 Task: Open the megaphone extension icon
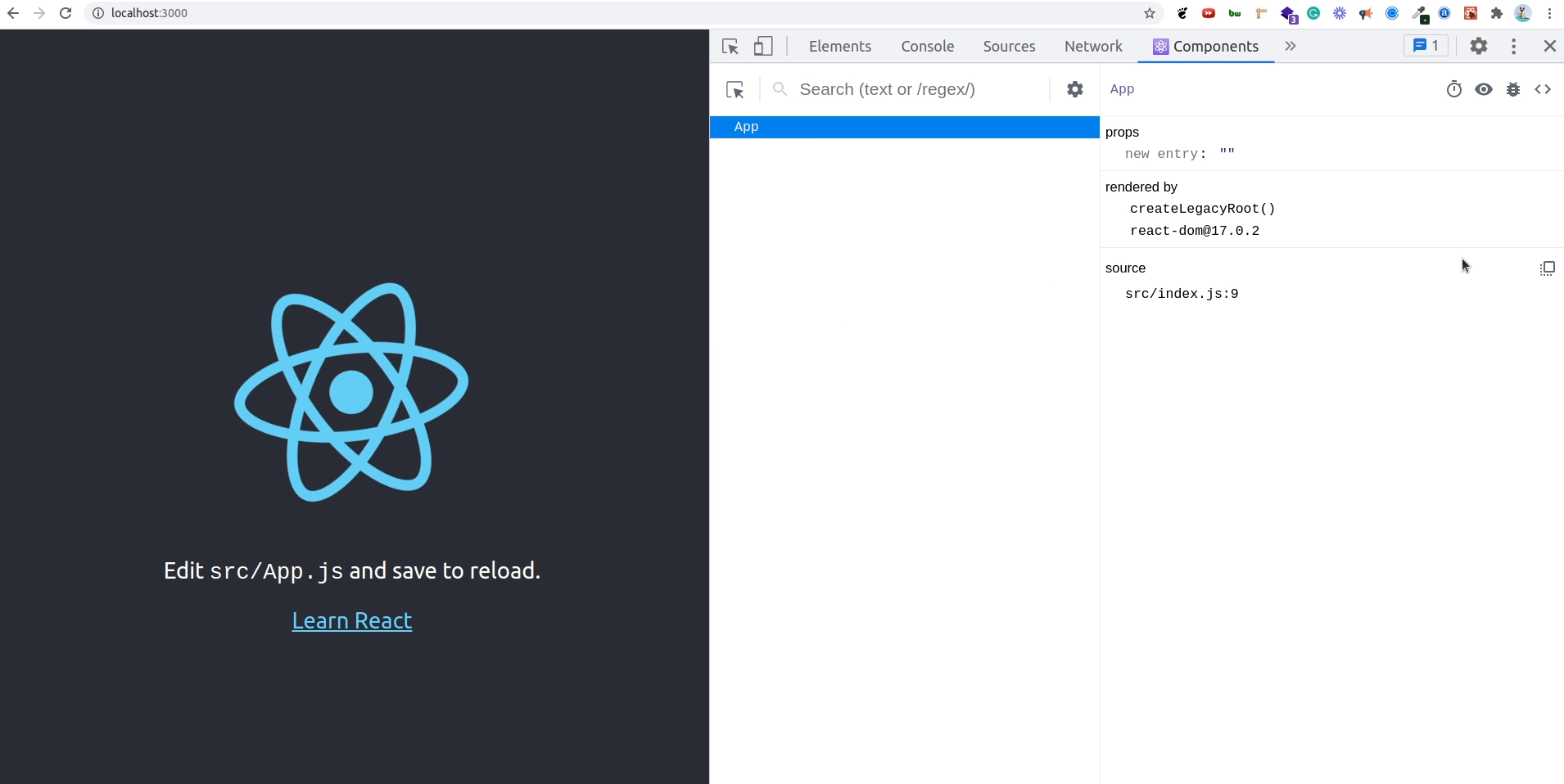click(1366, 13)
